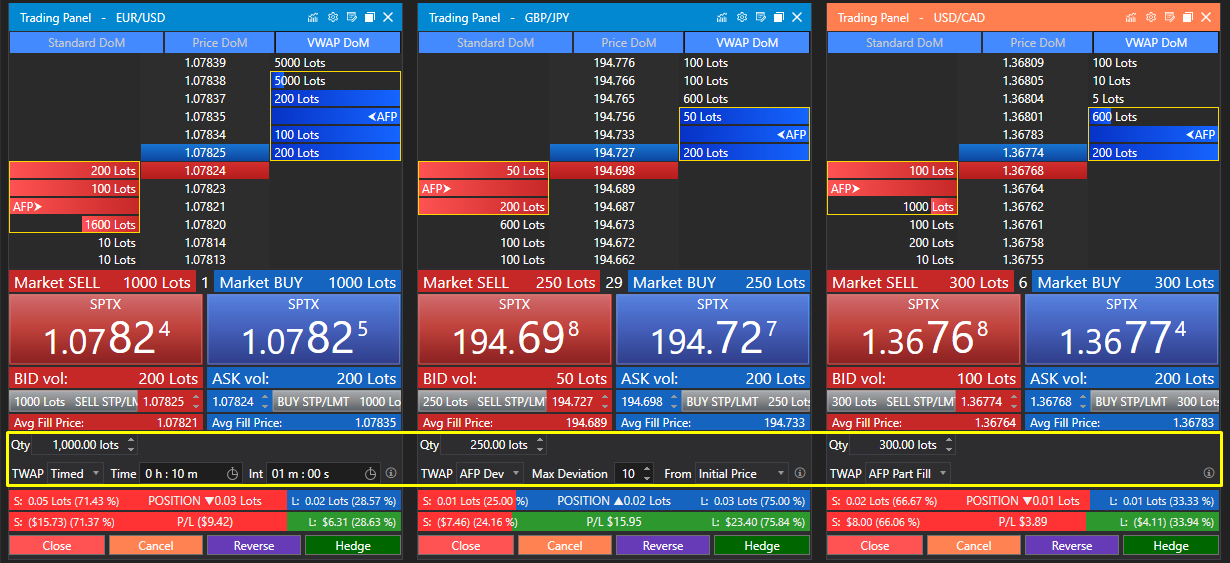Viewport: 1230px width, 563px height.
Task: Click info icon in USD/CAD TWAP row
Action: tap(1209, 473)
